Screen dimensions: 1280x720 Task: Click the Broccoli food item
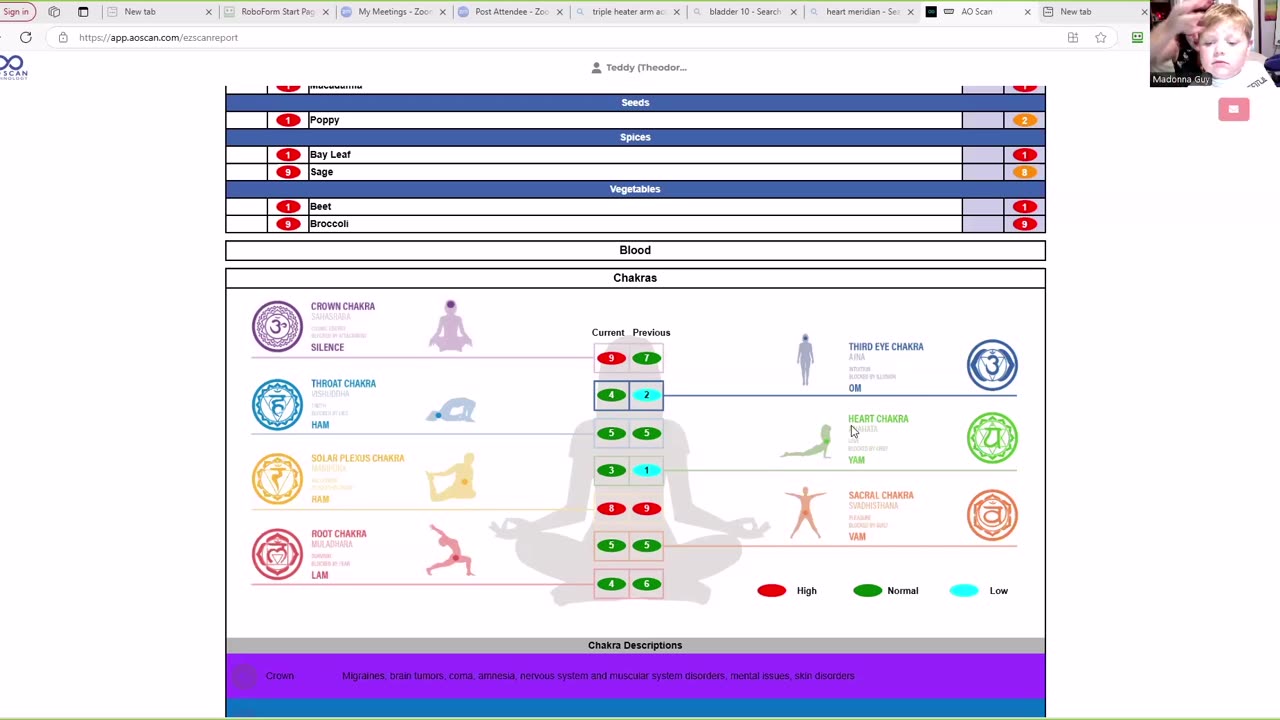coord(329,224)
